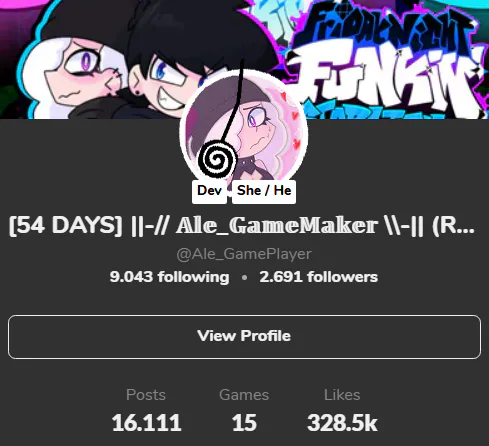
Task: Click the Dev badge under the avatar
Action: coord(209,191)
